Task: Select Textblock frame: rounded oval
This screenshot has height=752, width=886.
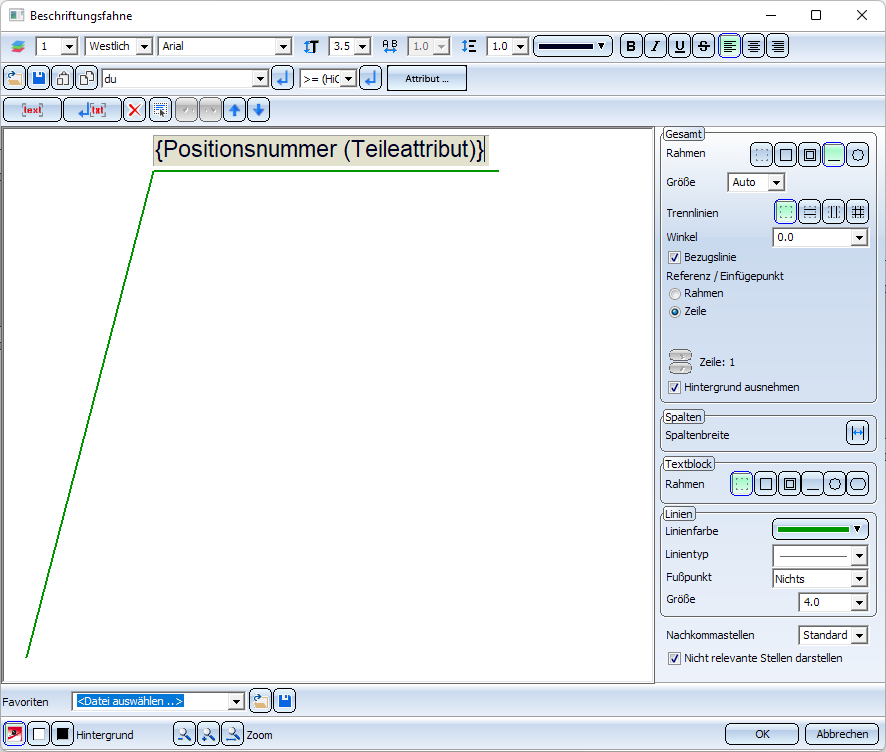Action: pos(858,484)
